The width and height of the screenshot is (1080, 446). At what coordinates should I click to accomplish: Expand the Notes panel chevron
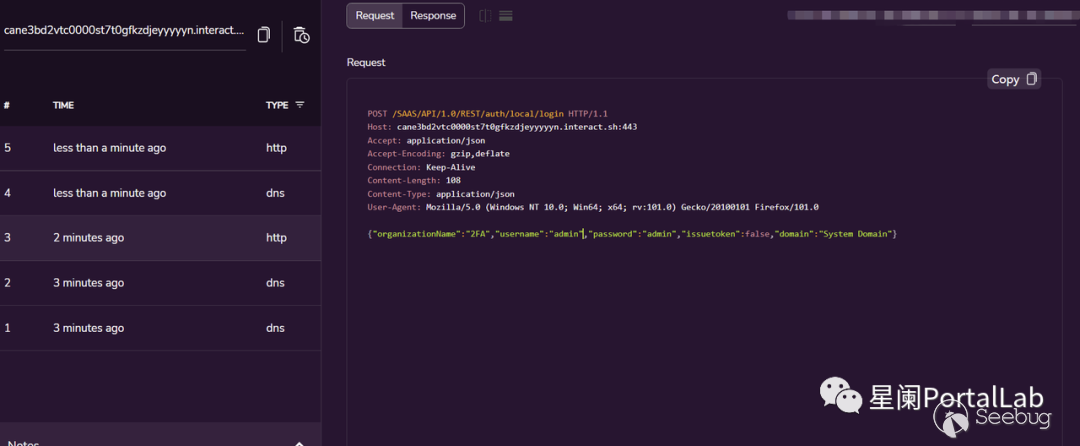(x=298, y=443)
